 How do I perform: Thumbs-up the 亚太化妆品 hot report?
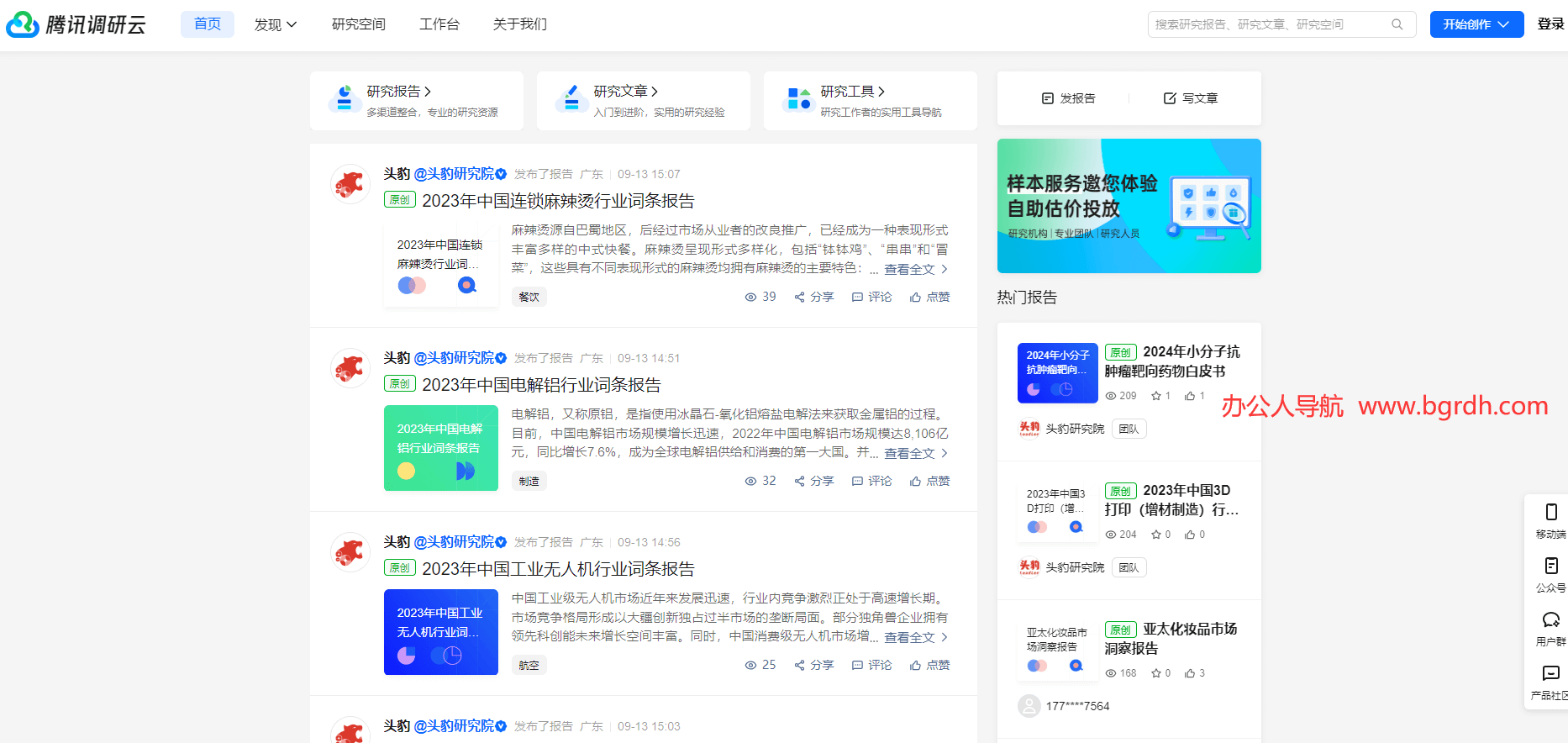click(x=1190, y=673)
